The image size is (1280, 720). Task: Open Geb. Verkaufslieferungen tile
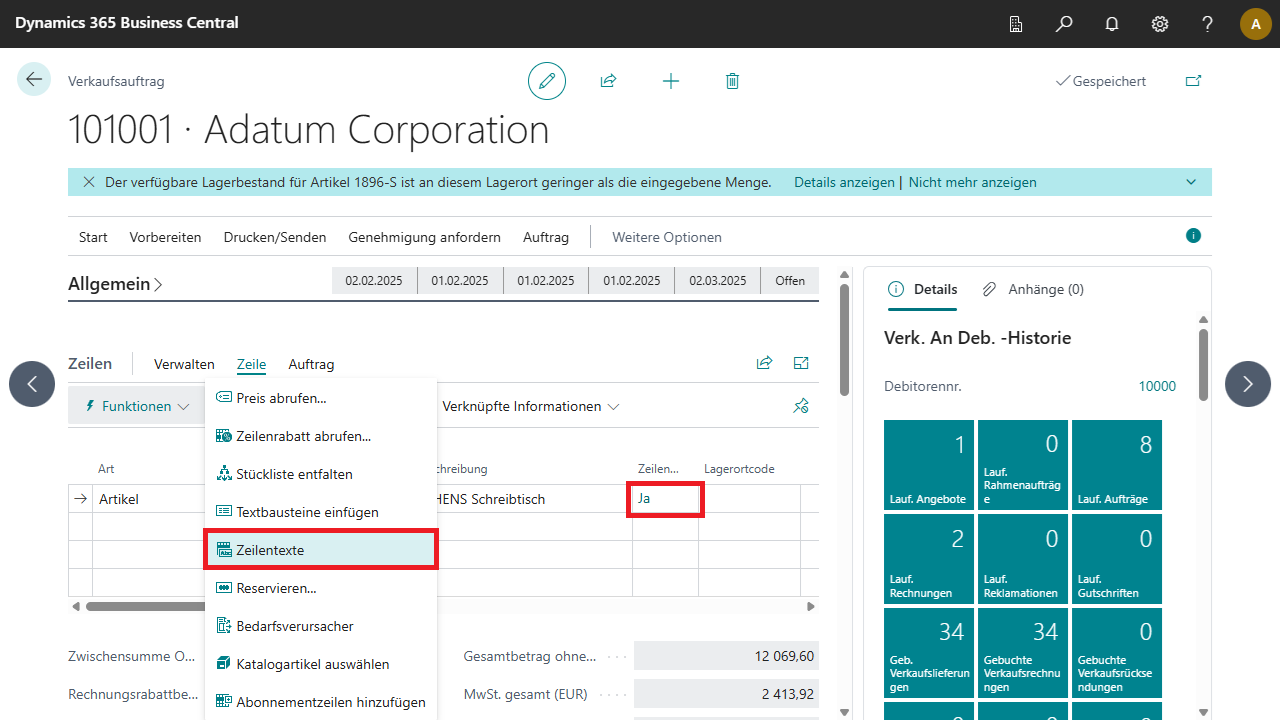929,656
